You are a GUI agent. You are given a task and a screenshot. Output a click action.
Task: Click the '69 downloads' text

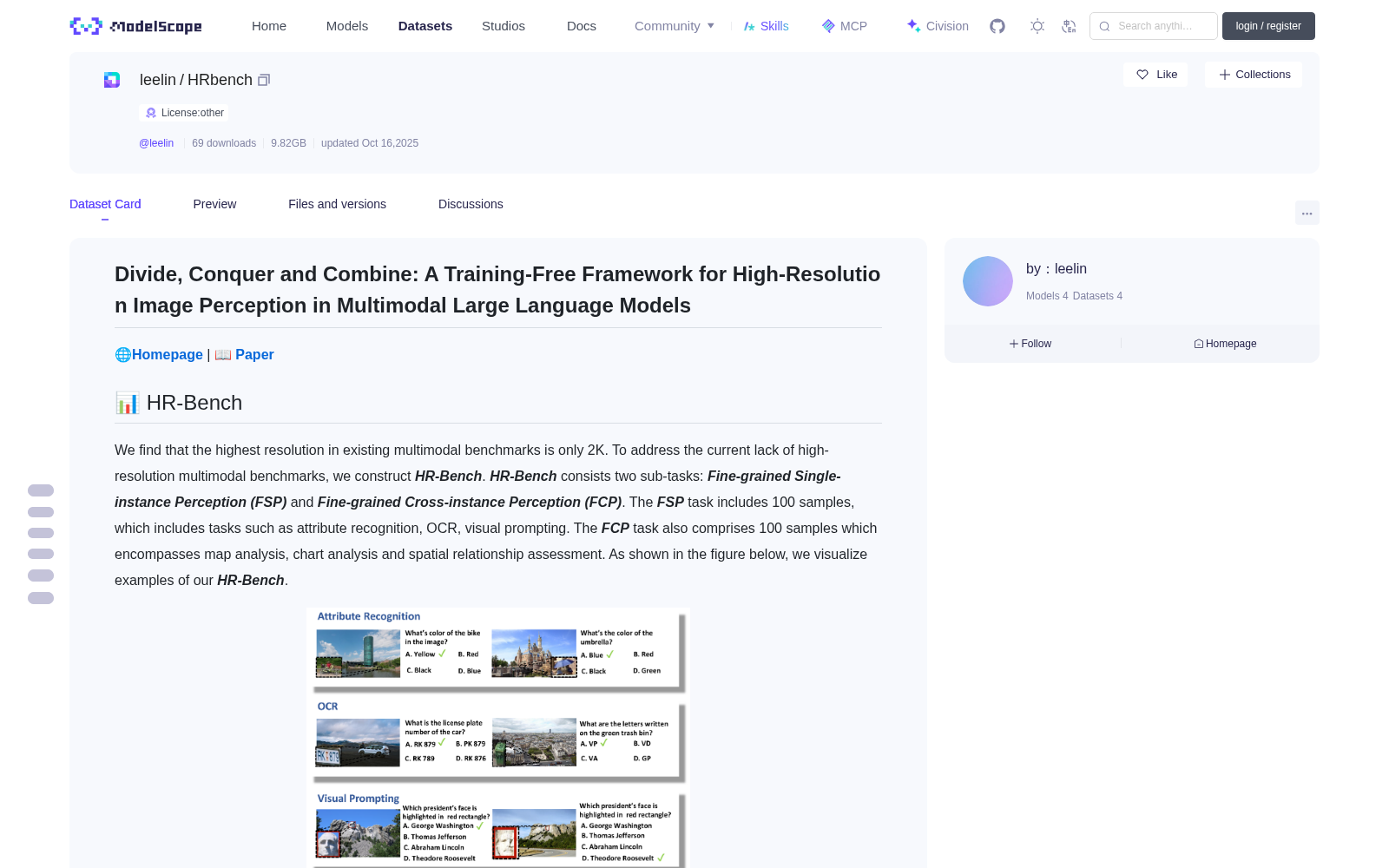coord(224,143)
